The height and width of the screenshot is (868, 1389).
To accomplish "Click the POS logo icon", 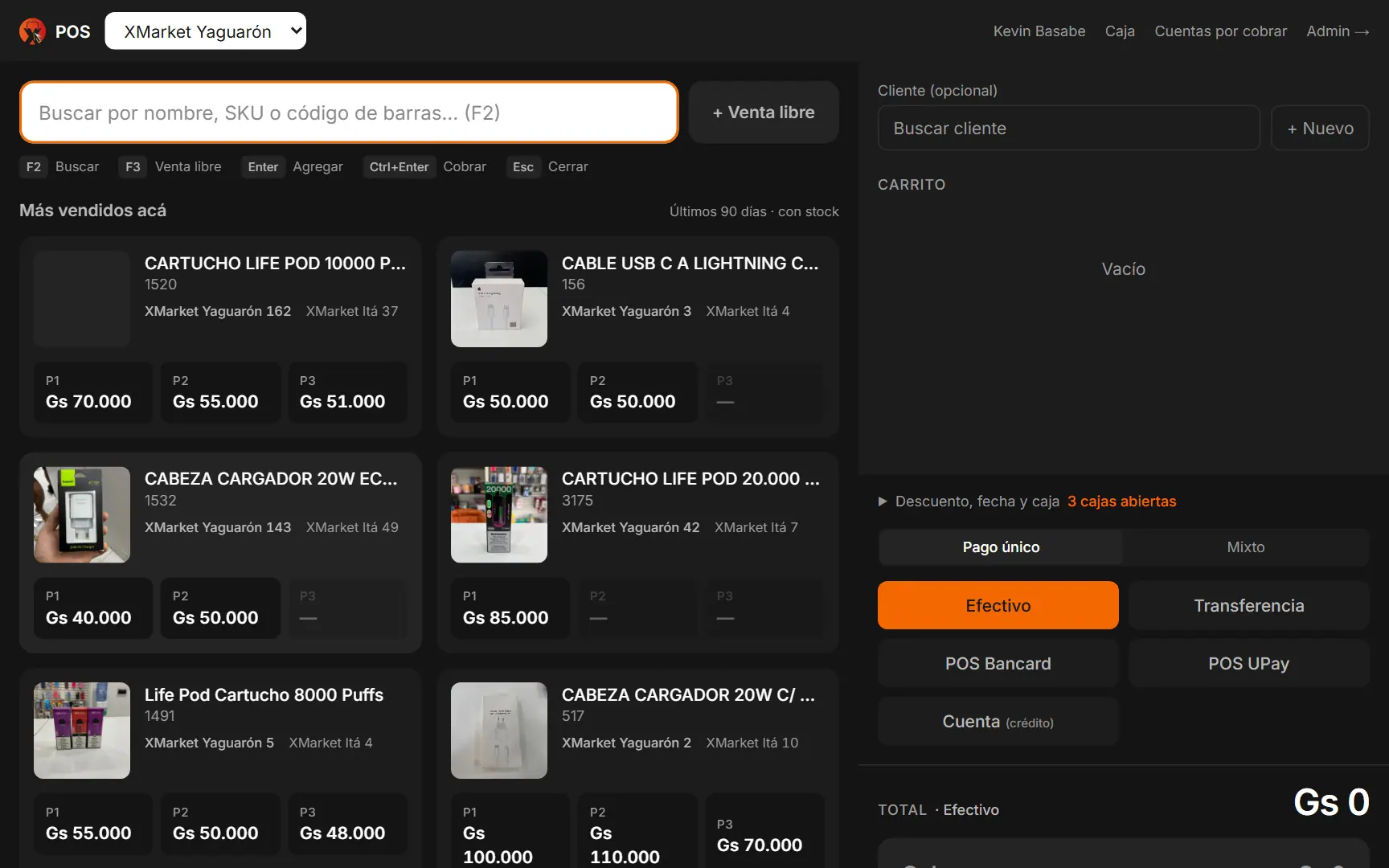I will (32, 31).
